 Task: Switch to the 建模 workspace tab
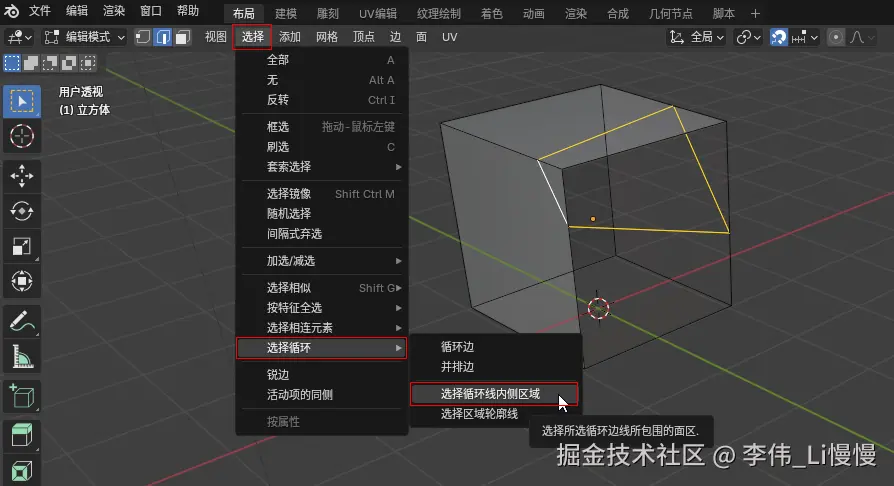click(286, 14)
